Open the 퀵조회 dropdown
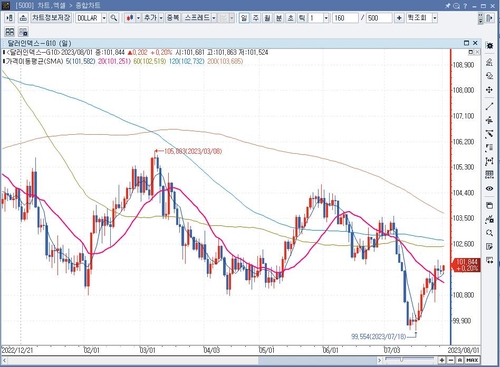 [434, 18]
